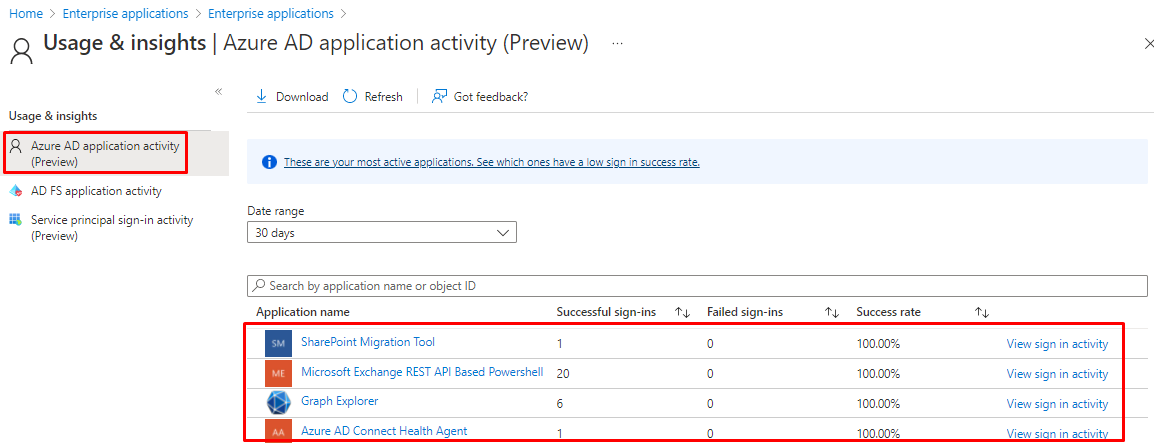
Task: Sort by Failed sign-ins column
Action: (832, 313)
